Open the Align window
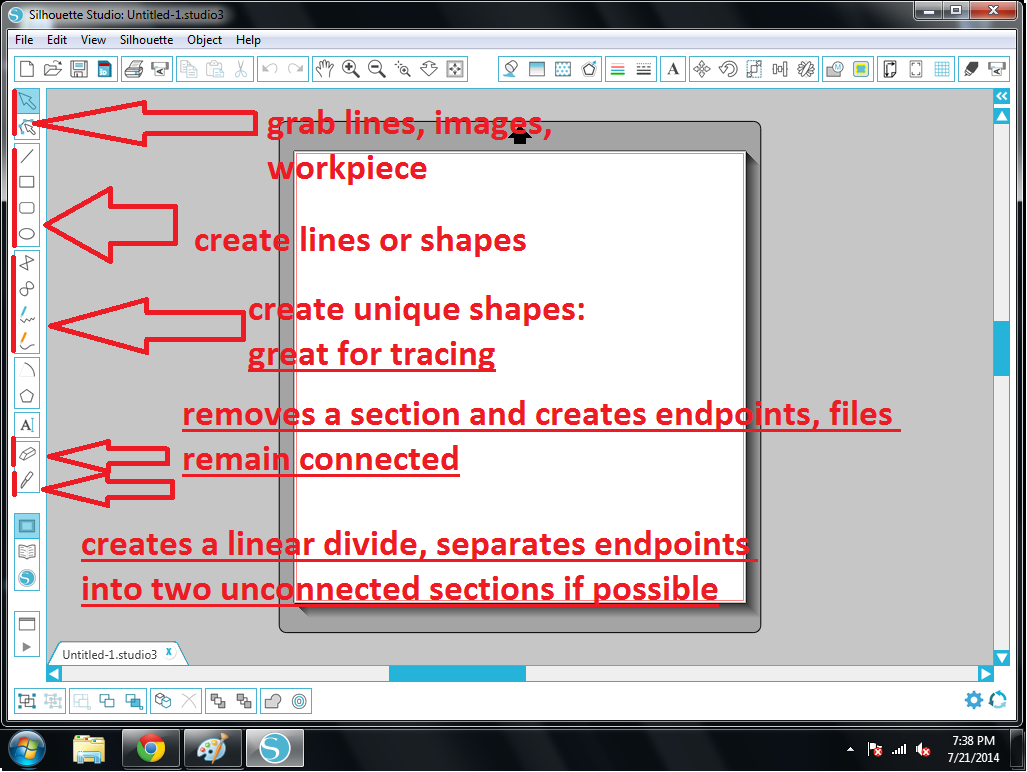This screenshot has width=1027, height=772. [779, 69]
